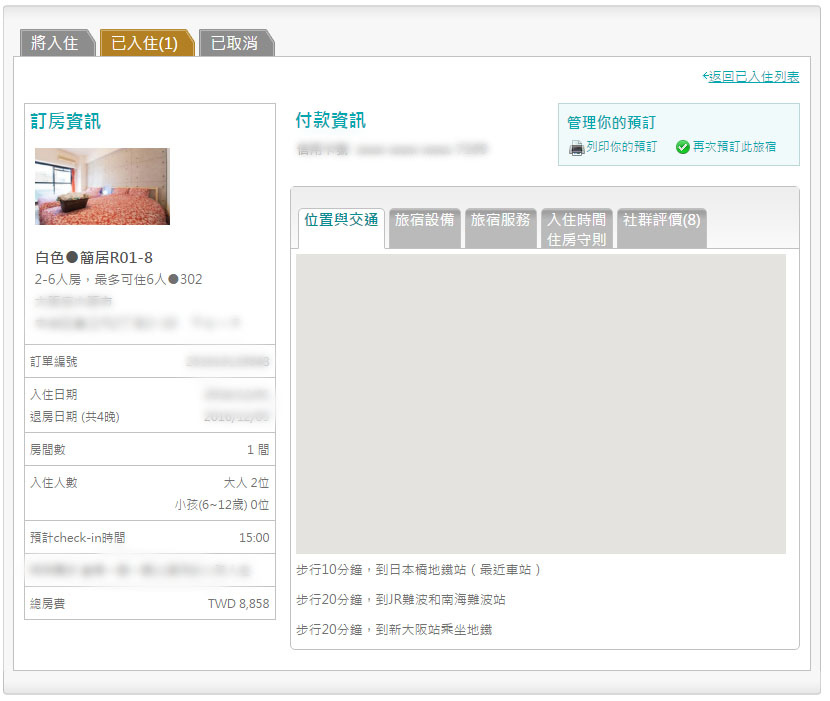Click 再次預訂此旅宿 link
Screen dimensions: 830x701
click(x=734, y=147)
